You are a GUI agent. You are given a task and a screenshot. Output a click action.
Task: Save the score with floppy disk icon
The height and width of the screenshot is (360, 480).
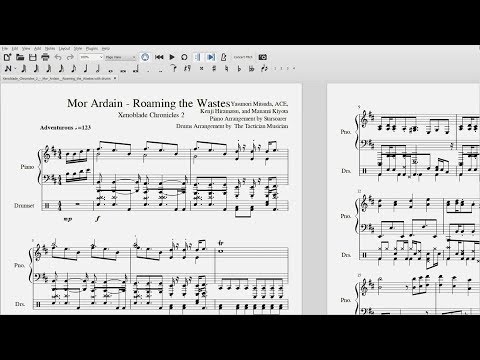tap(32, 57)
